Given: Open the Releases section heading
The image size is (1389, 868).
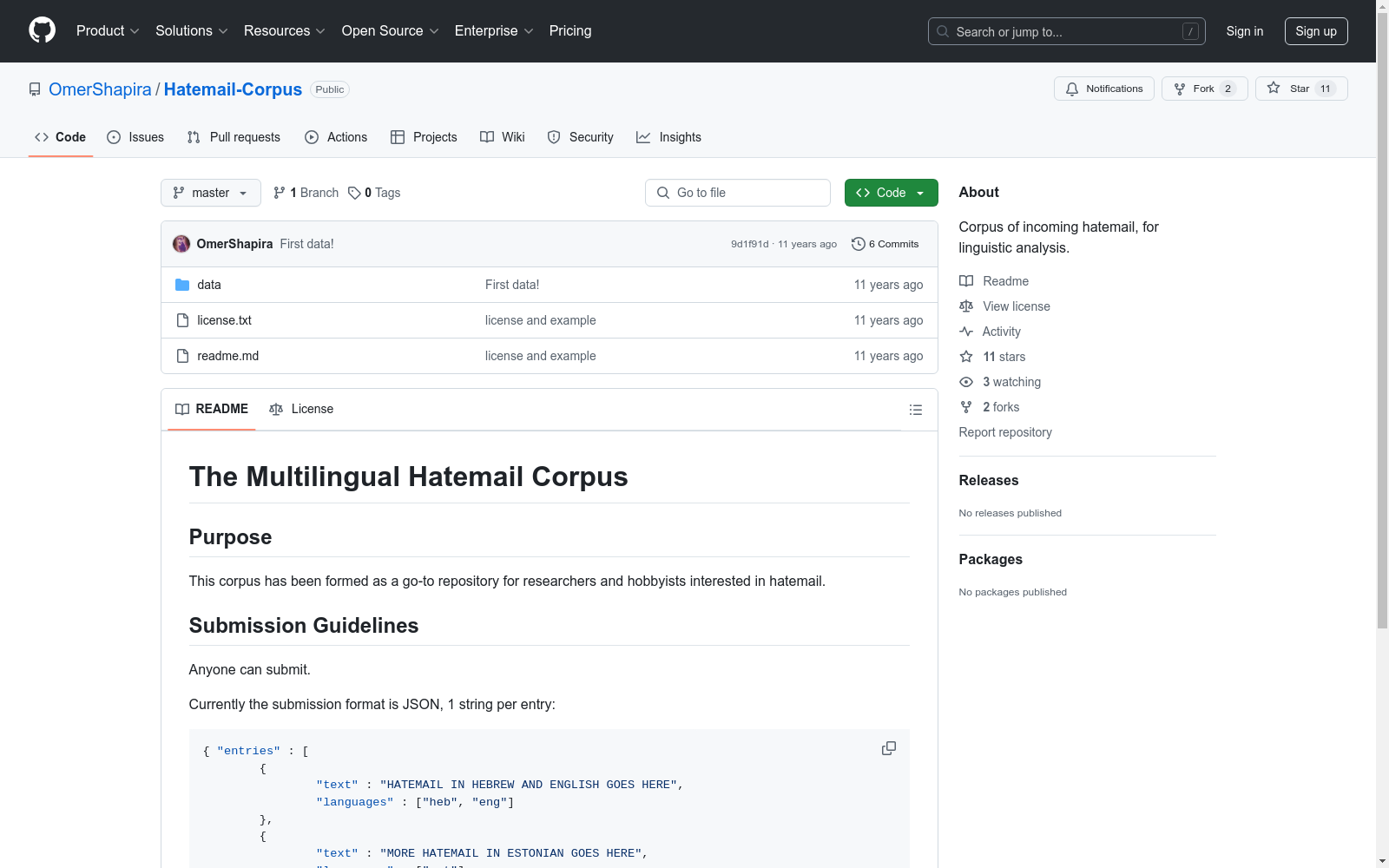Looking at the screenshot, I should (989, 480).
